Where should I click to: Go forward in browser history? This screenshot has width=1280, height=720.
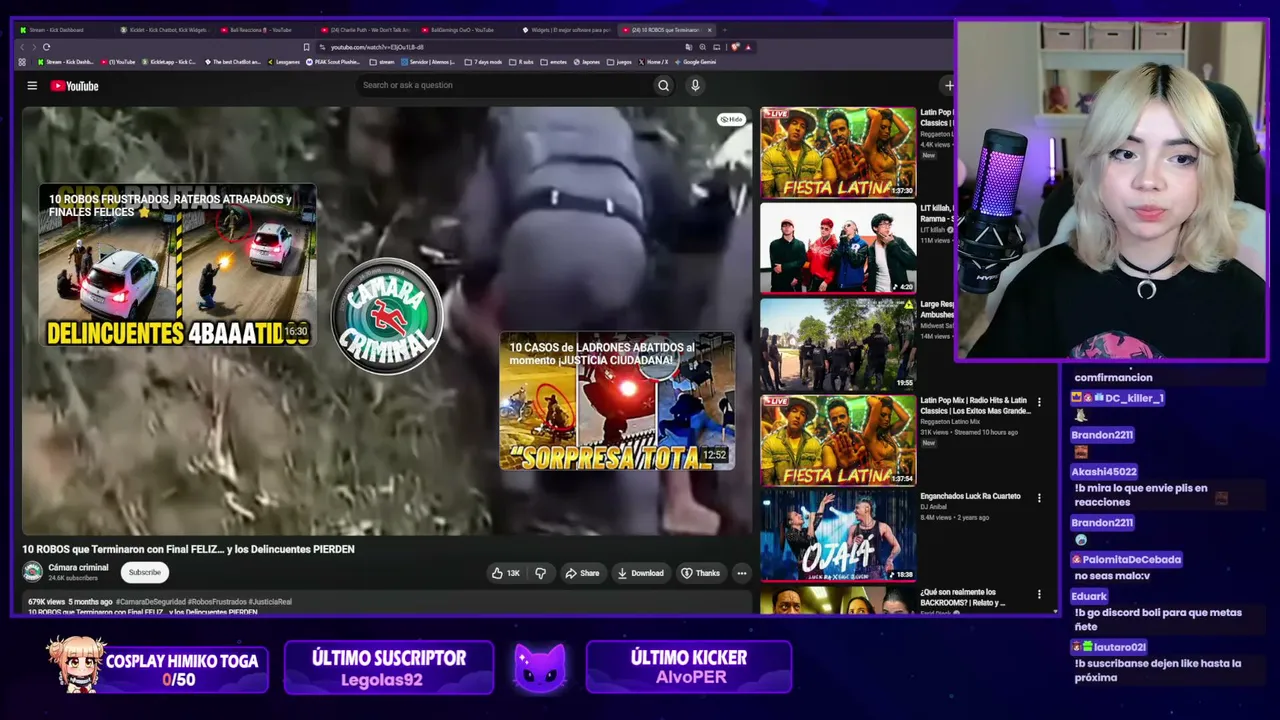[x=33, y=47]
